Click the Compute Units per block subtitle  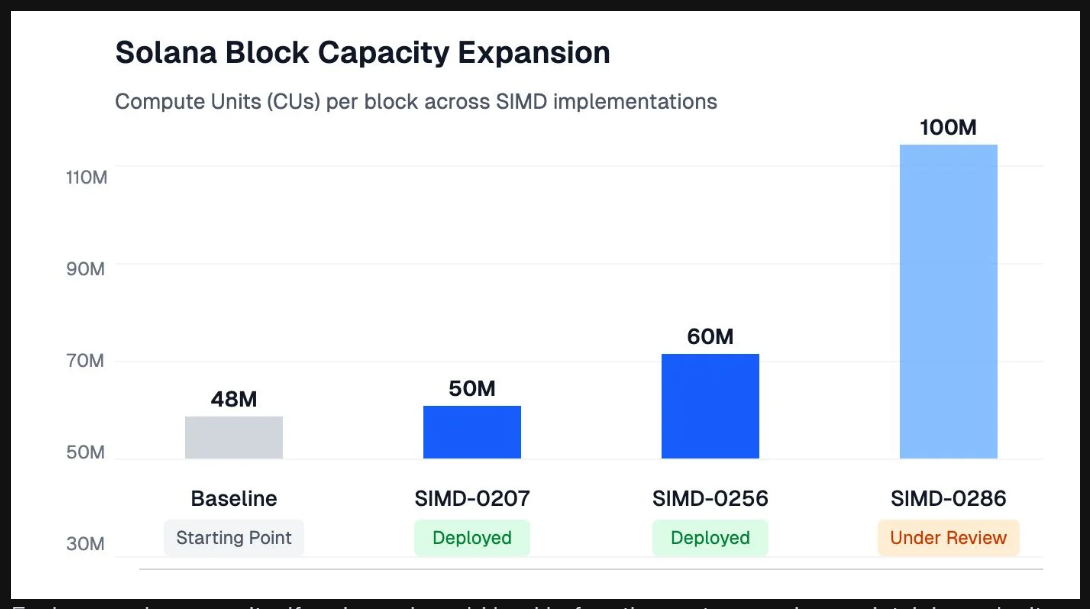click(x=416, y=102)
